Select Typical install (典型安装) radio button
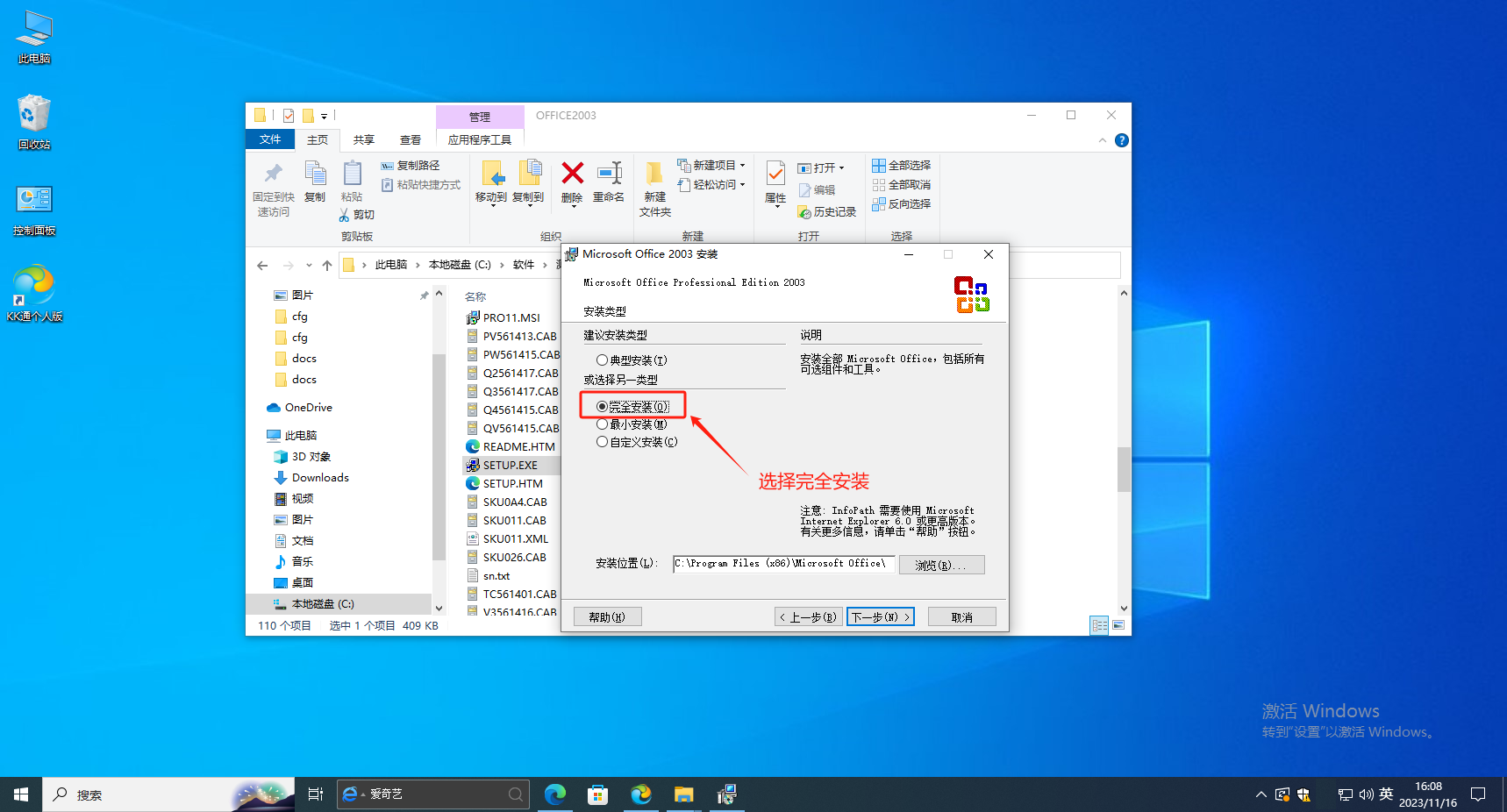This screenshot has width=1507, height=812. click(x=602, y=360)
